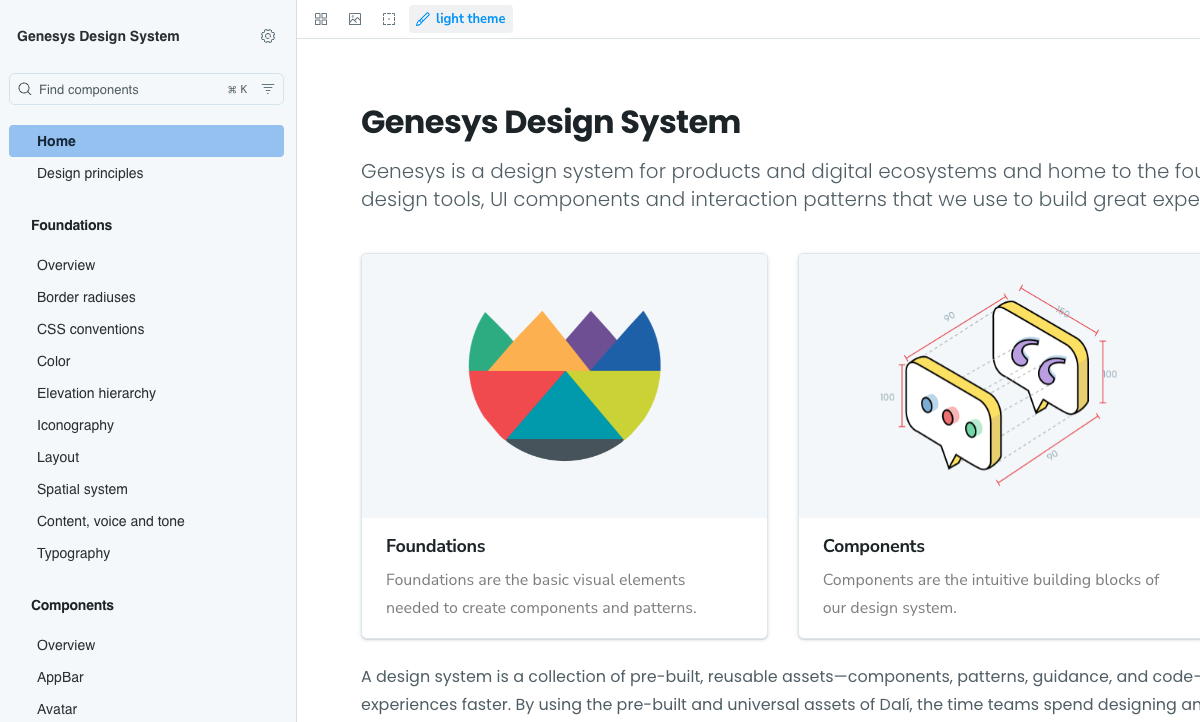Click the Elevation hierarchy entry
This screenshot has height=722, width=1200.
(x=96, y=393)
